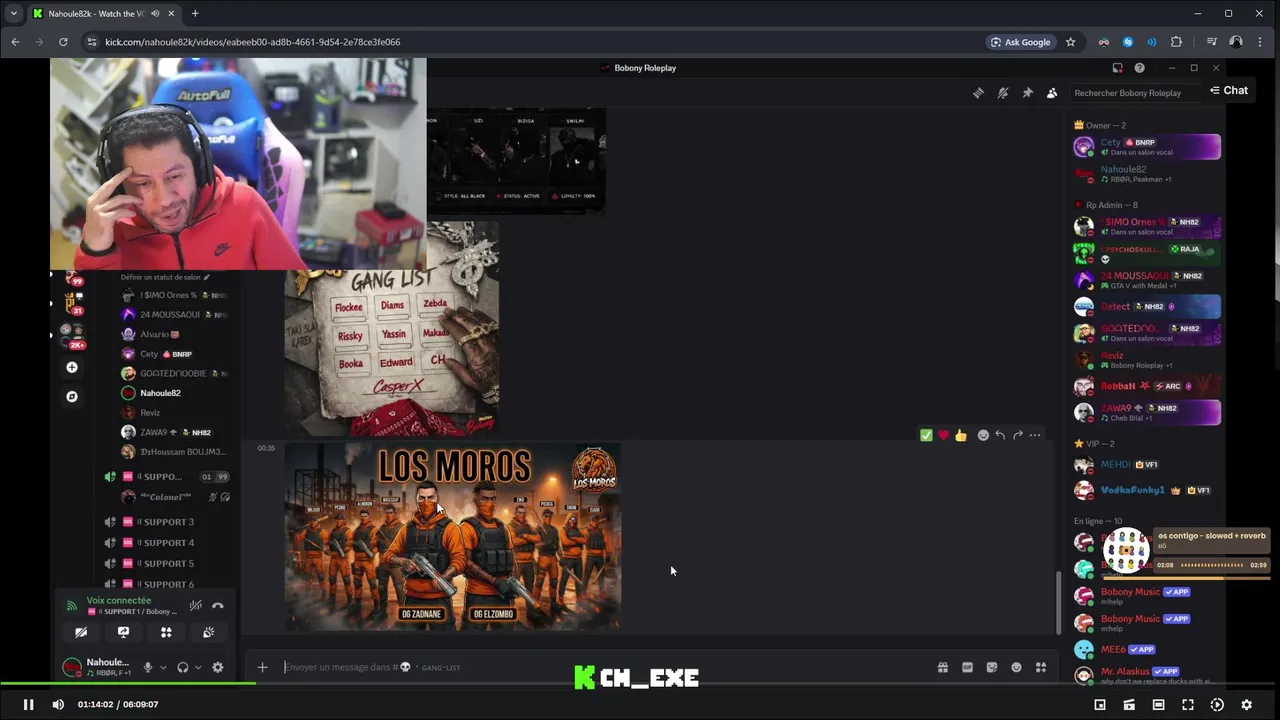
Task: Open VodkaFunky1 profile in member list
Action: point(1146,490)
